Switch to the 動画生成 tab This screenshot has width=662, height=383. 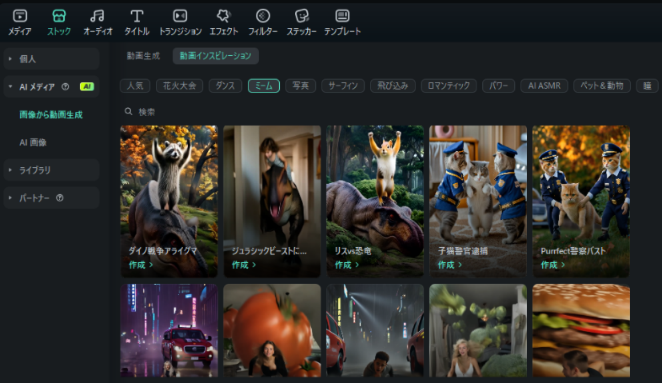point(143,56)
